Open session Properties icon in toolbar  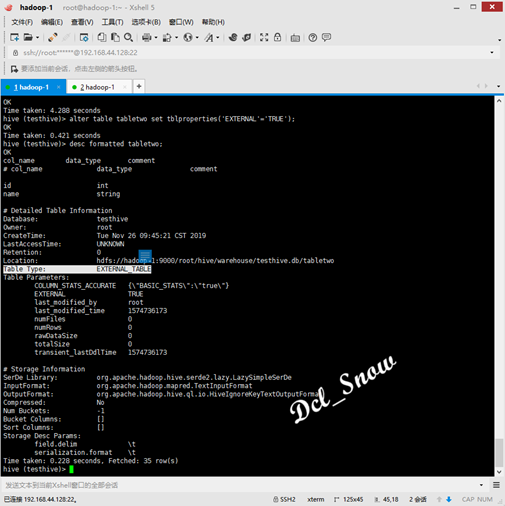coord(84,37)
